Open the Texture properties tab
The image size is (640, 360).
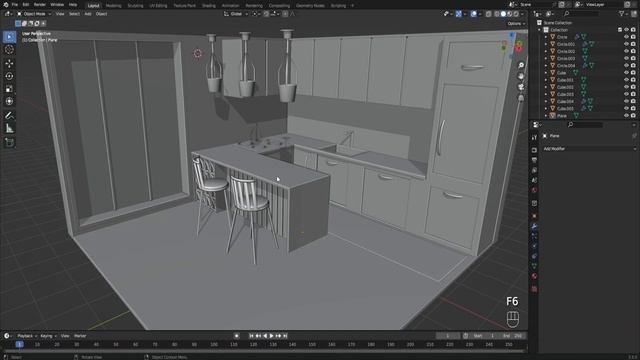[534, 289]
